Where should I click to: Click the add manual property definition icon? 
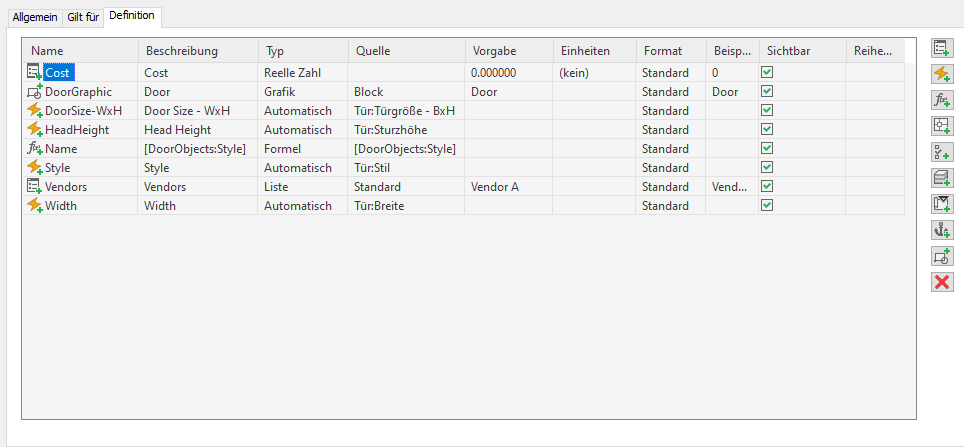pyautogui.click(x=941, y=48)
